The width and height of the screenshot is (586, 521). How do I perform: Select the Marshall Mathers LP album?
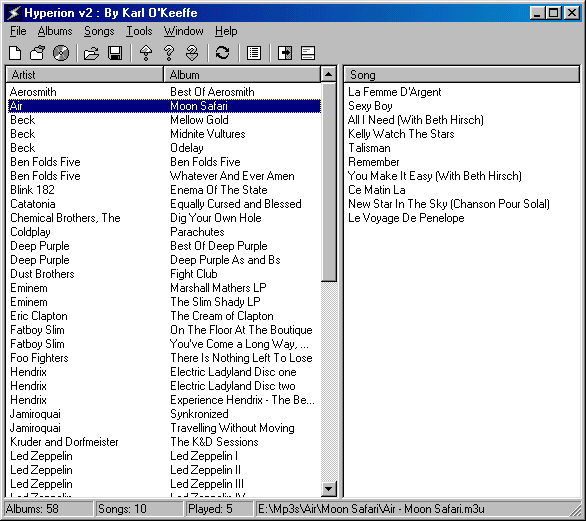(164, 288)
